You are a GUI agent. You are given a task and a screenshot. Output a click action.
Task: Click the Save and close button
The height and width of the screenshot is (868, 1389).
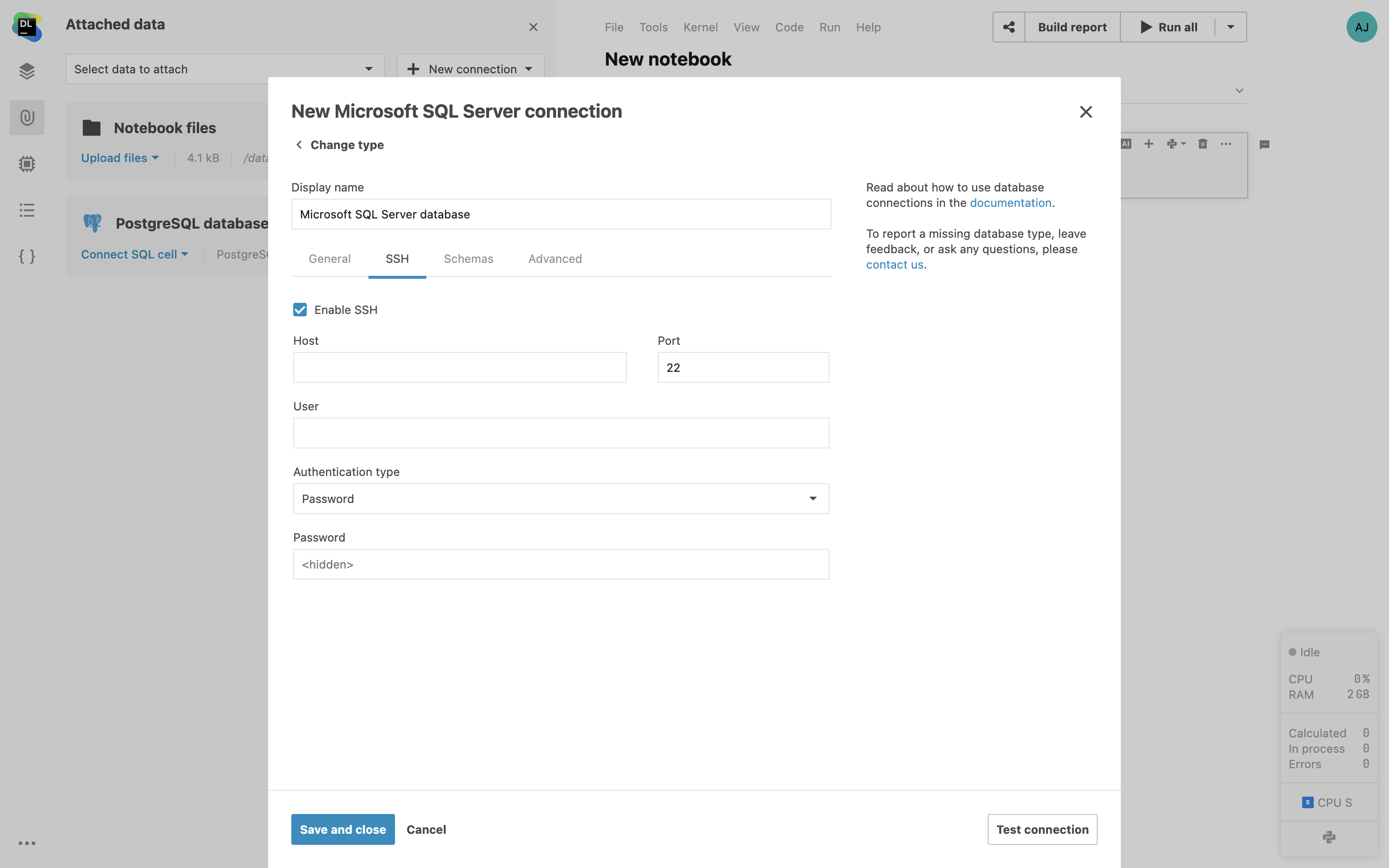[x=342, y=829]
